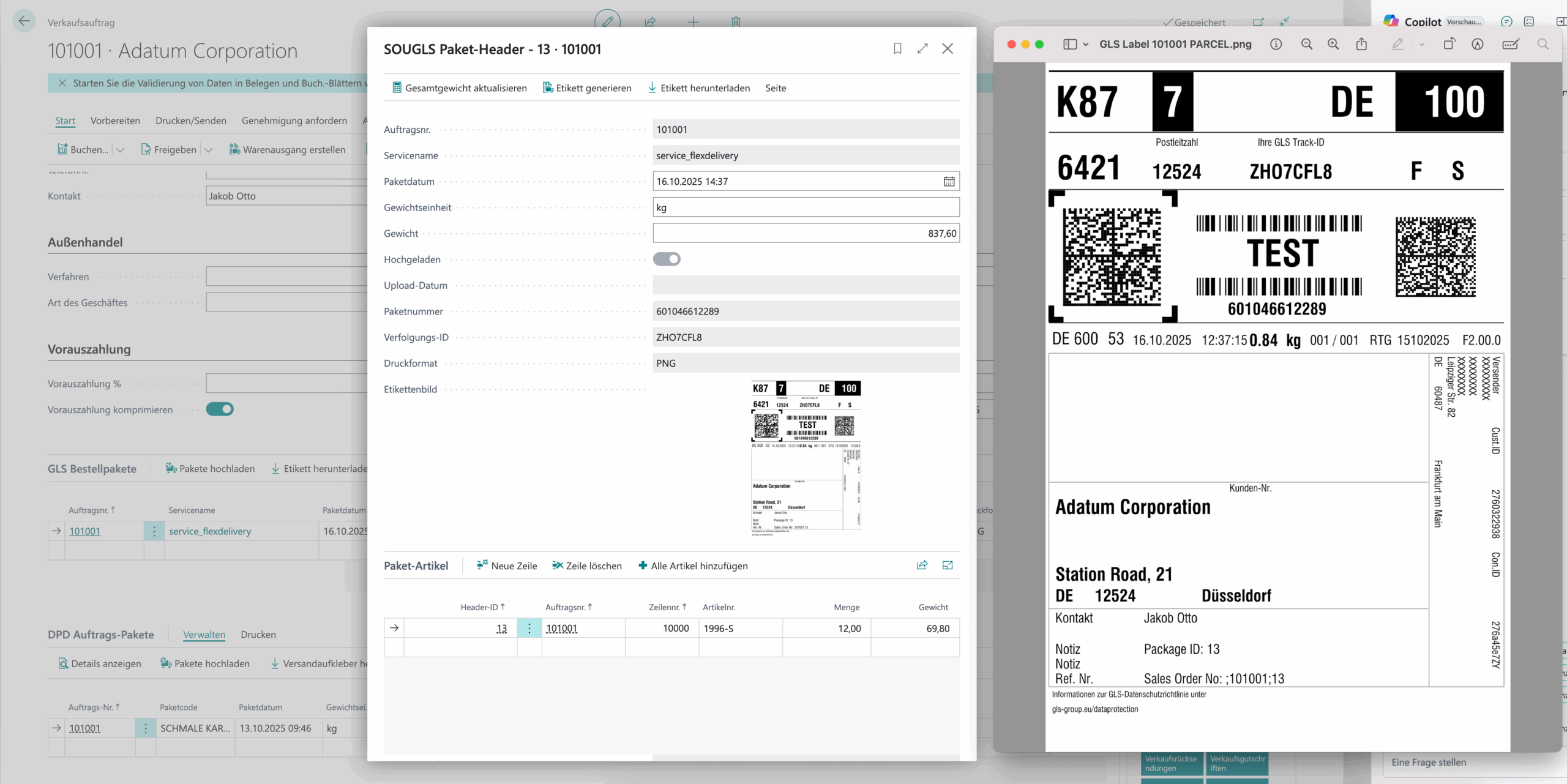Search in Preview with magnifier icon
The height and width of the screenshot is (784, 1567).
(x=1543, y=44)
